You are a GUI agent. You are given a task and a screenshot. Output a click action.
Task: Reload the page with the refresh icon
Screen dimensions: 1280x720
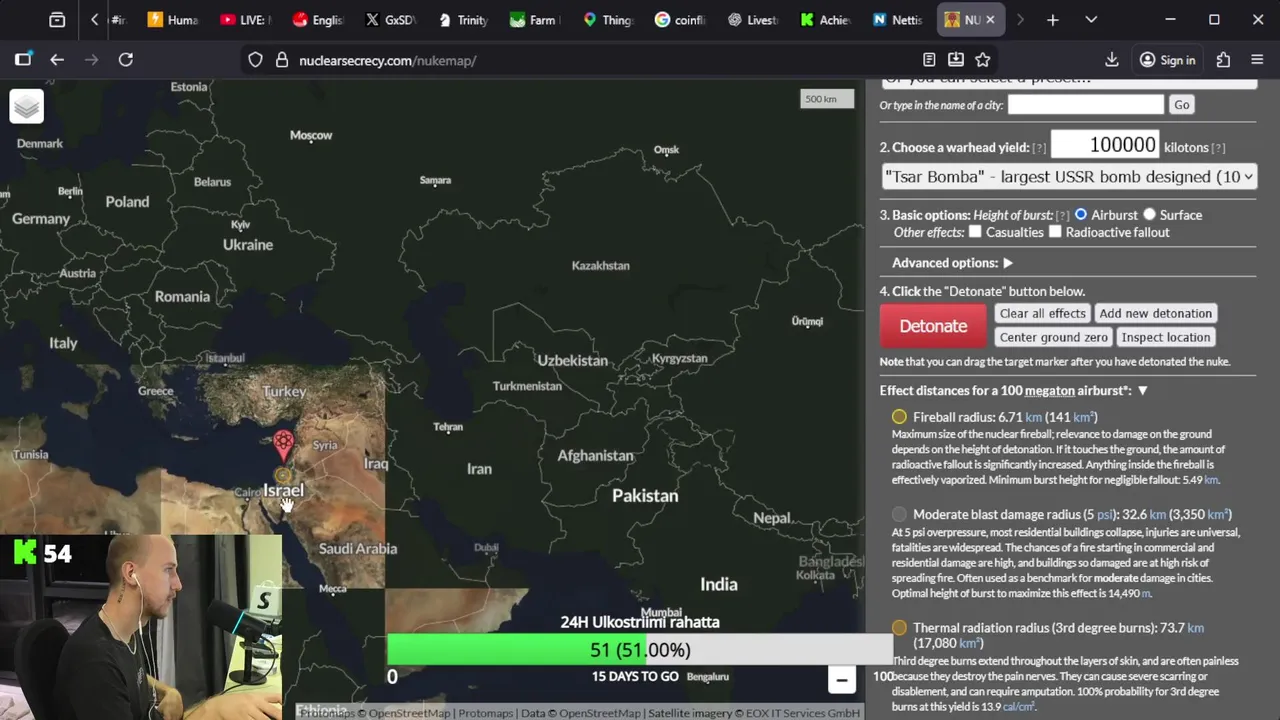(x=126, y=60)
